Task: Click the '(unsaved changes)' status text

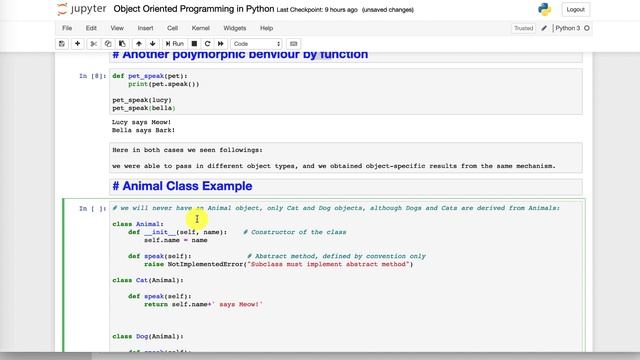Action: (x=388, y=10)
